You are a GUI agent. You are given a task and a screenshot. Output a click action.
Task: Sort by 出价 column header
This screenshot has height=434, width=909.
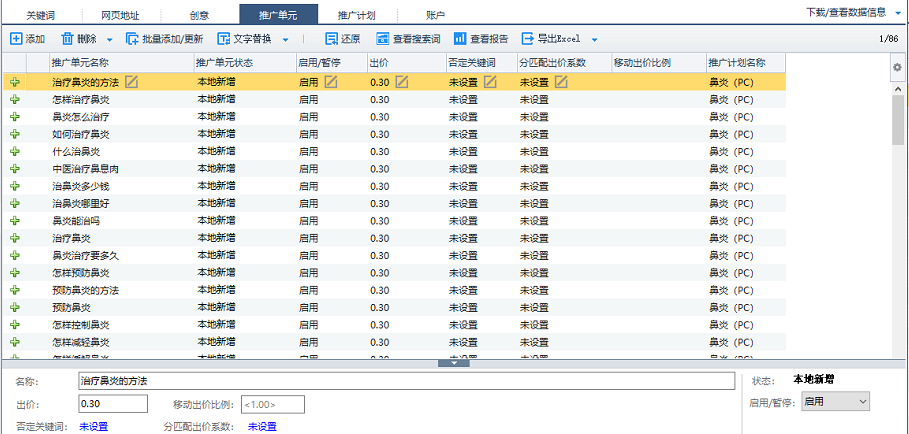click(x=406, y=63)
